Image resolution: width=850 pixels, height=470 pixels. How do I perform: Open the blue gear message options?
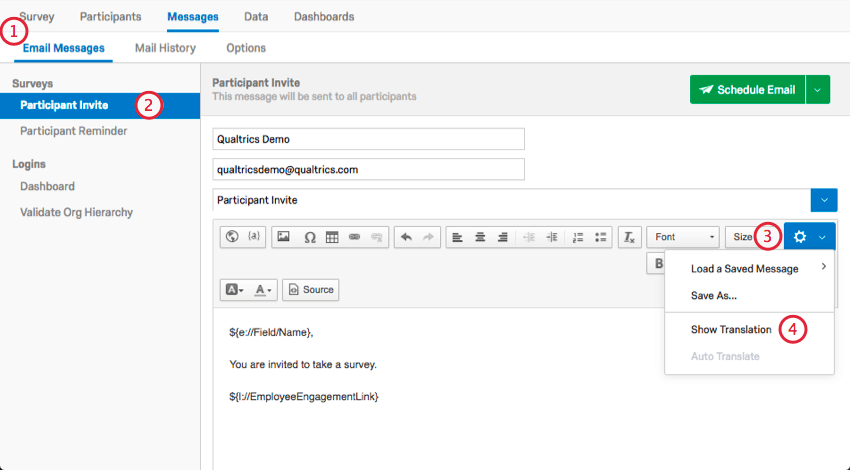point(809,237)
